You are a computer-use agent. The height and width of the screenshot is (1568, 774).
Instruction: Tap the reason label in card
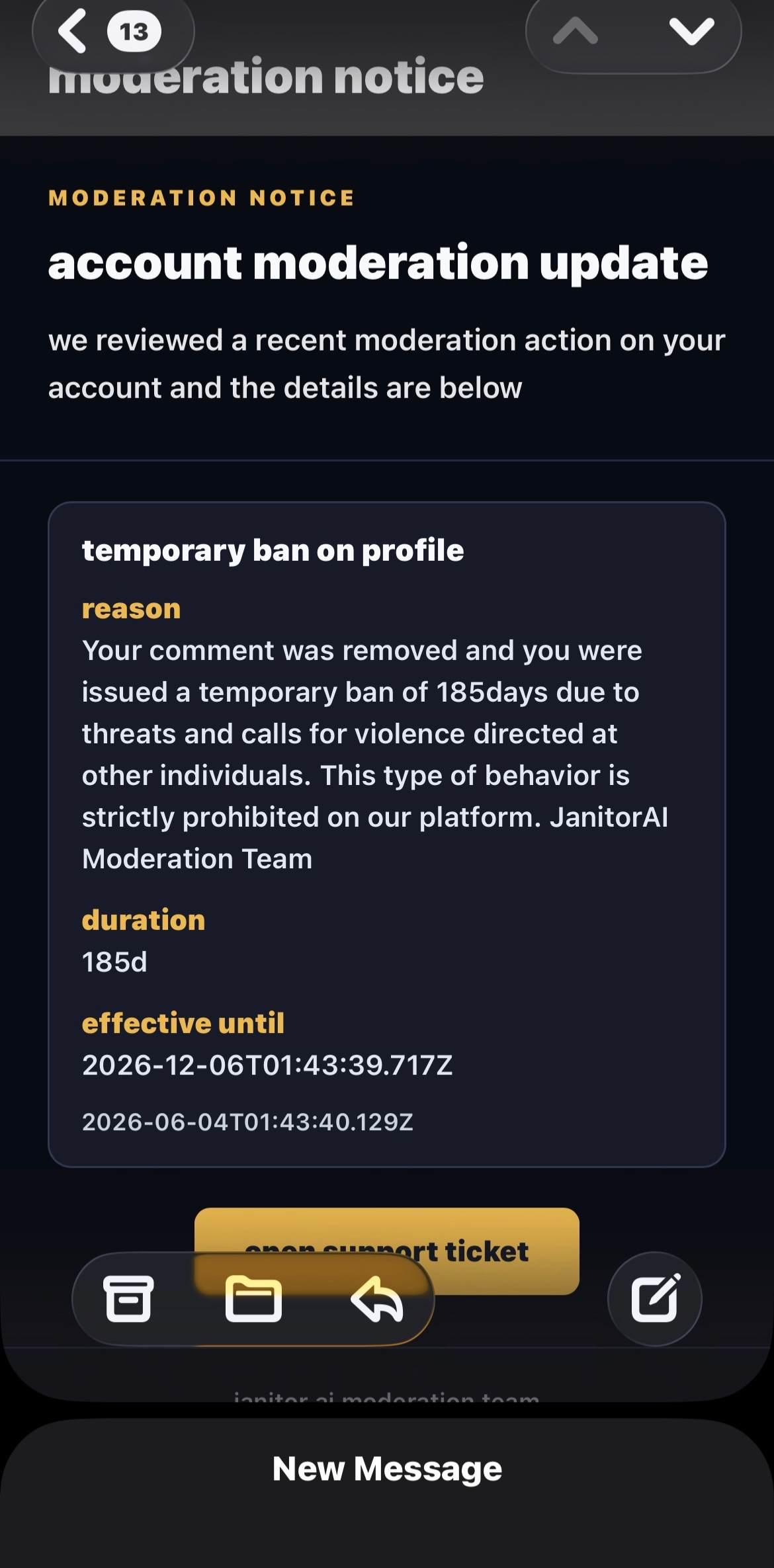click(x=131, y=608)
